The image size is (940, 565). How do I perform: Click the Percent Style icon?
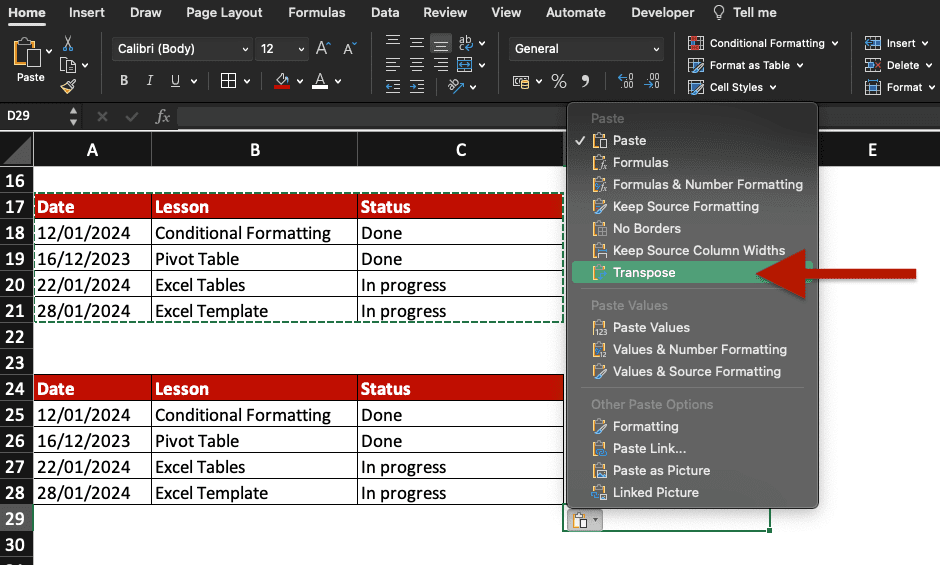coord(558,81)
